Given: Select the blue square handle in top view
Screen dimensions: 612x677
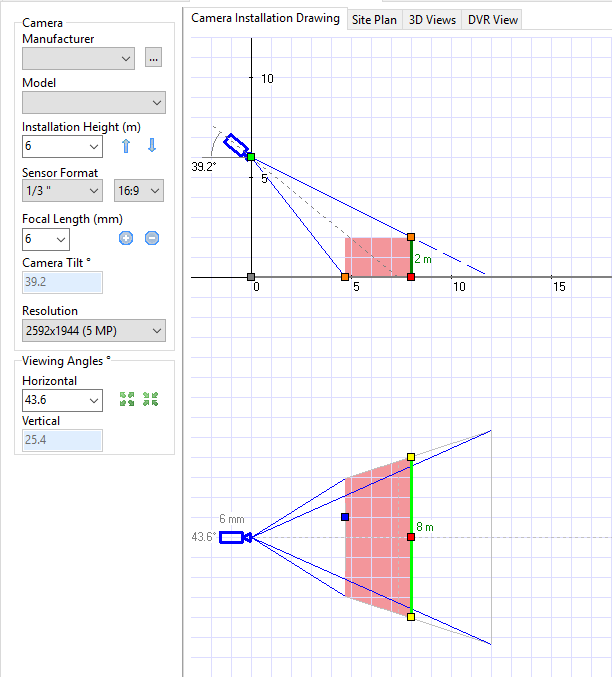Looking at the screenshot, I should 345,517.
